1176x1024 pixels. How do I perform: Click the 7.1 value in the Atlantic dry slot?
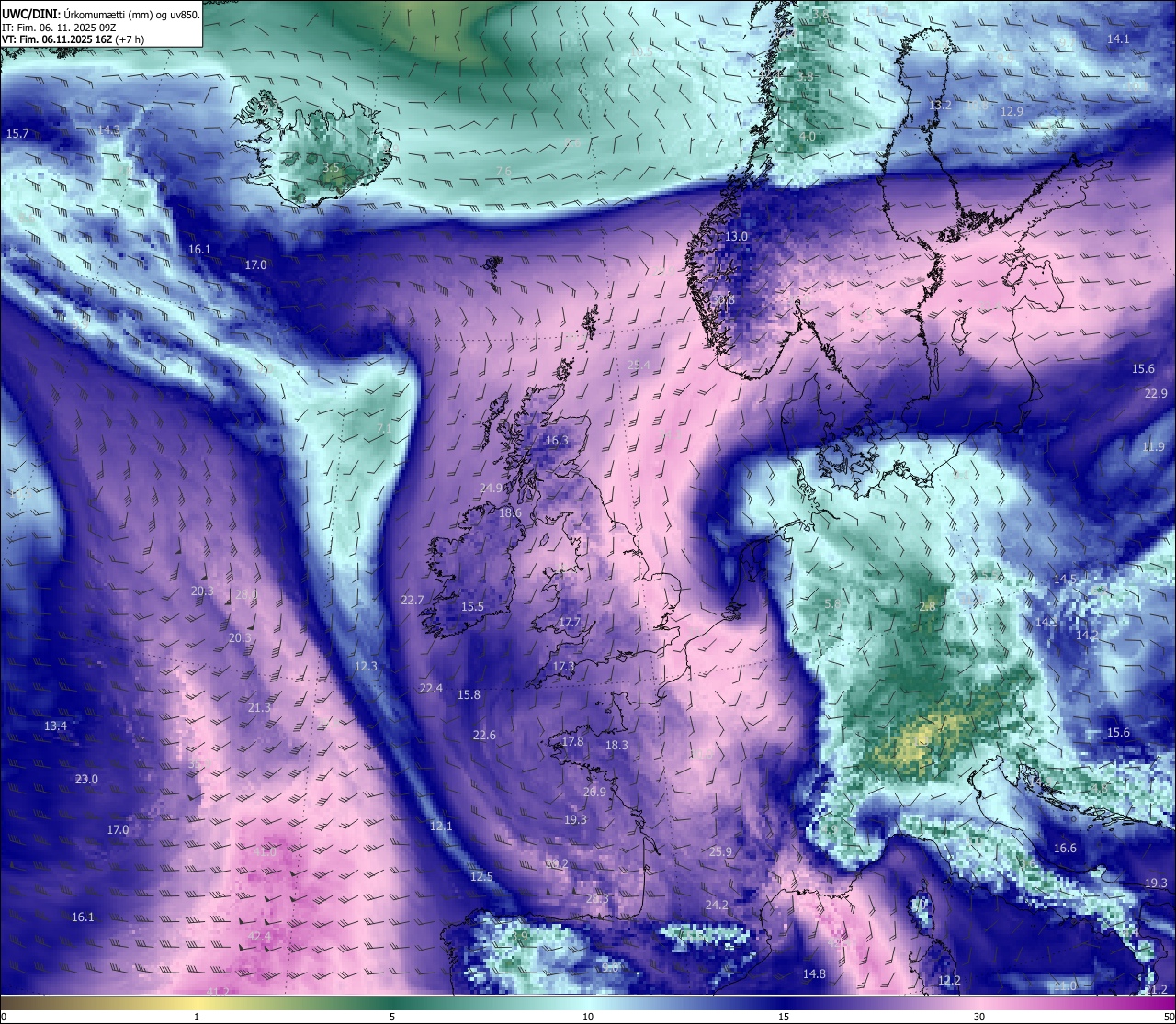click(x=384, y=428)
